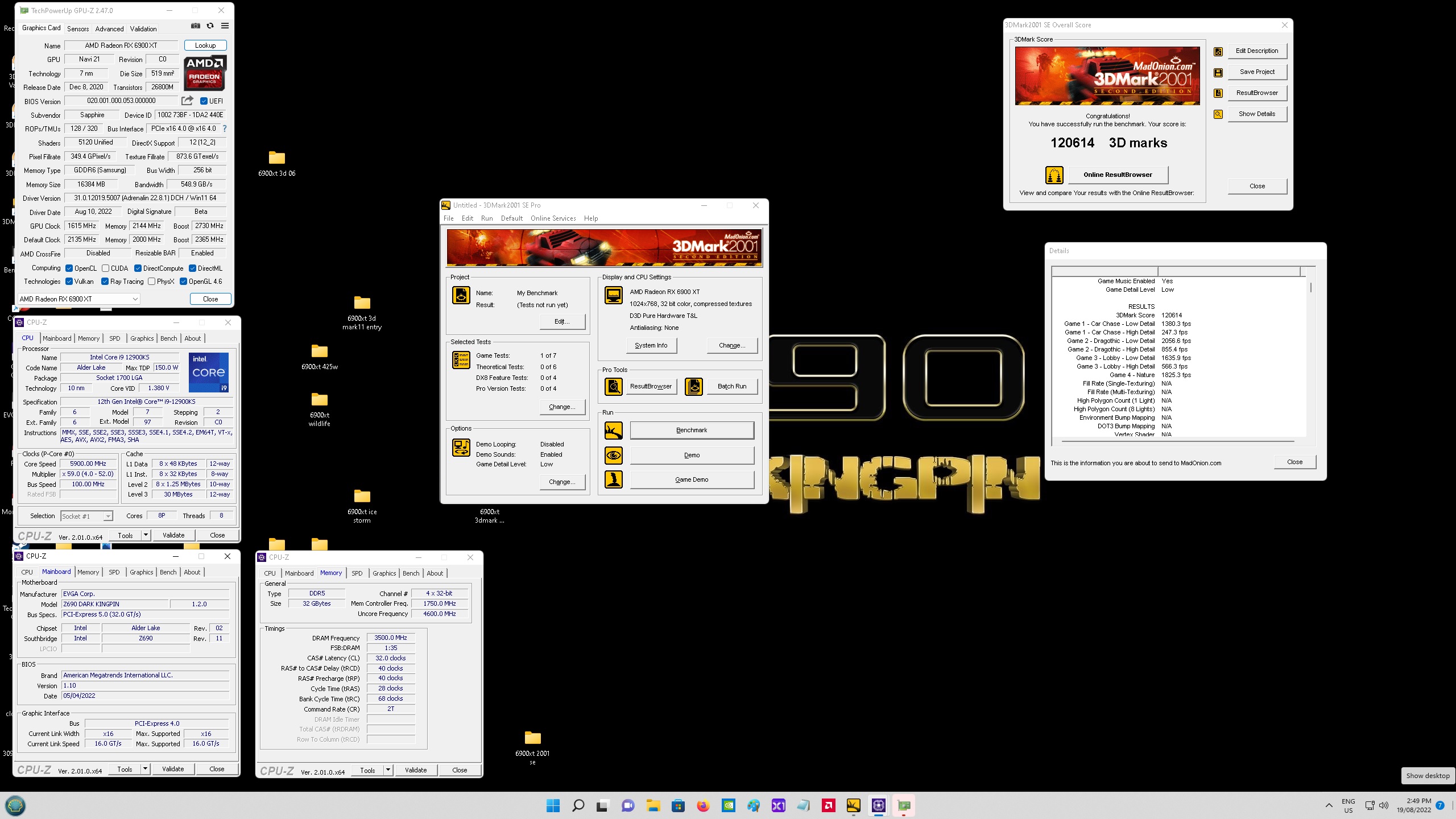Click the Pro Tools ResultBrowser magnifier icon
The width and height of the screenshot is (1456, 819).
click(x=613, y=387)
